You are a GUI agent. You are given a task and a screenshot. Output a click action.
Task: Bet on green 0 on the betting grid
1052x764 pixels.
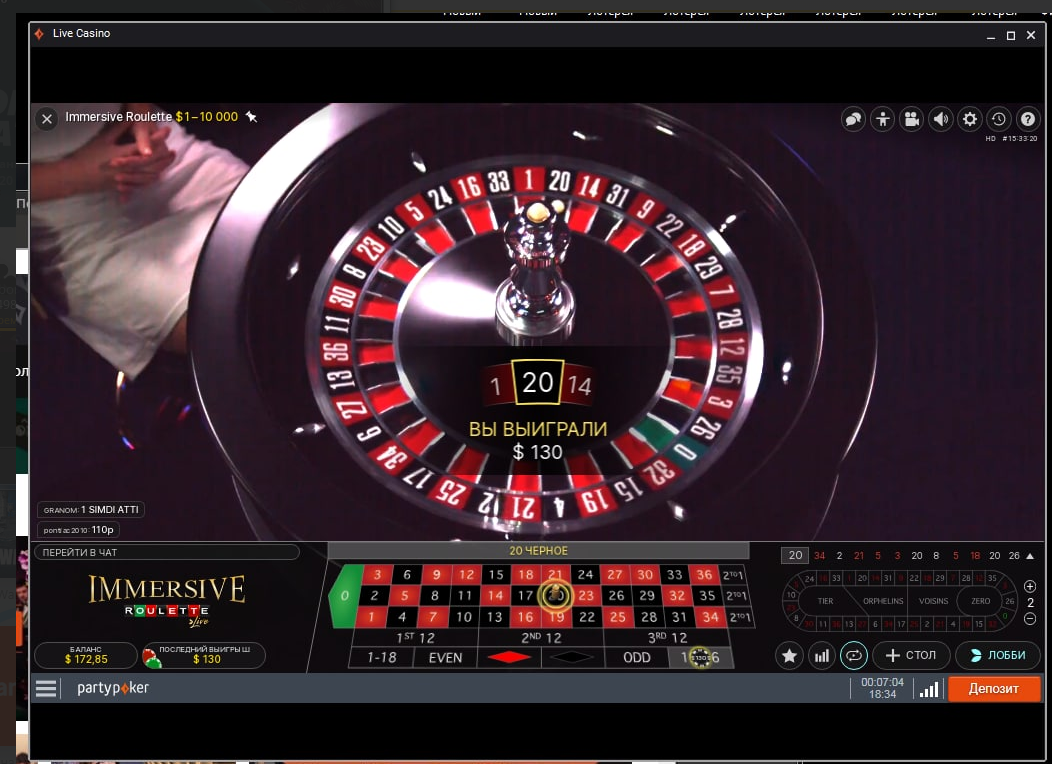click(345, 596)
